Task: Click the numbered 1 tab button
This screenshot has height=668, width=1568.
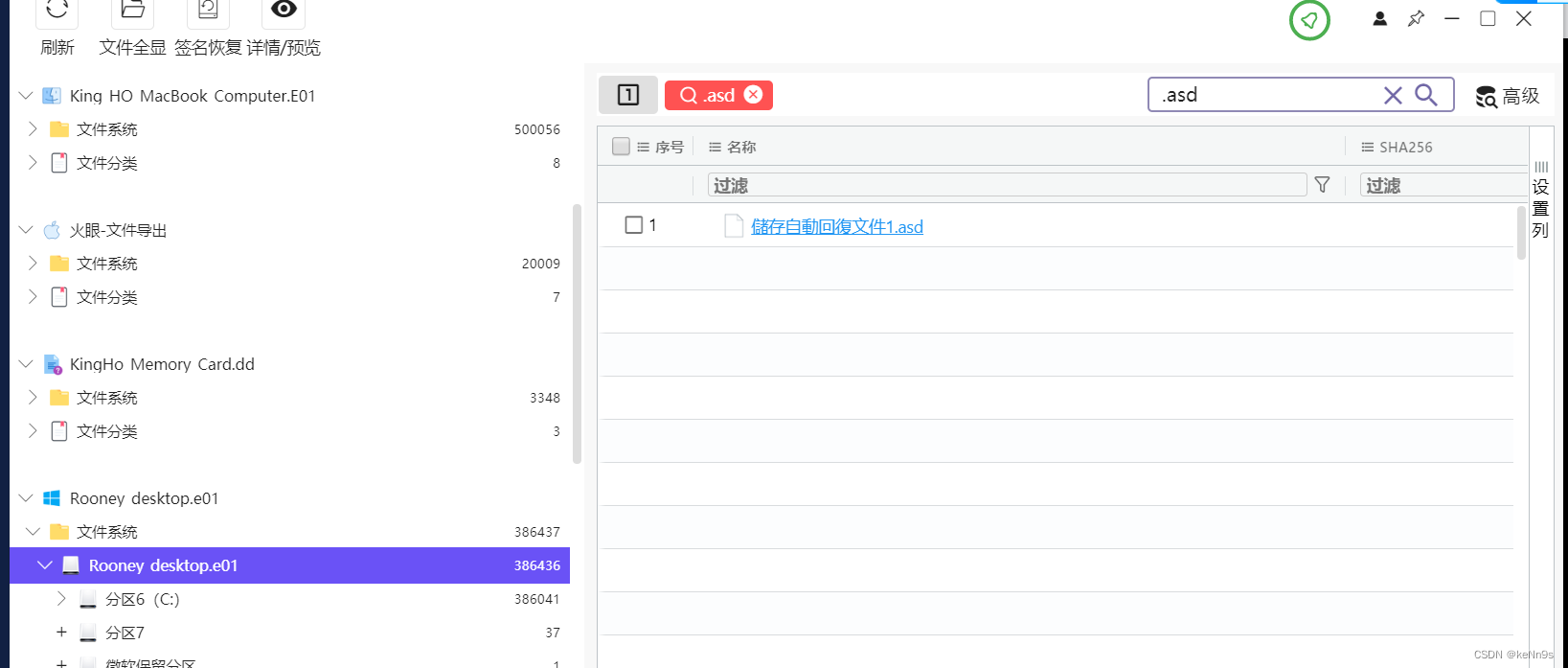Action: pos(628,95)
